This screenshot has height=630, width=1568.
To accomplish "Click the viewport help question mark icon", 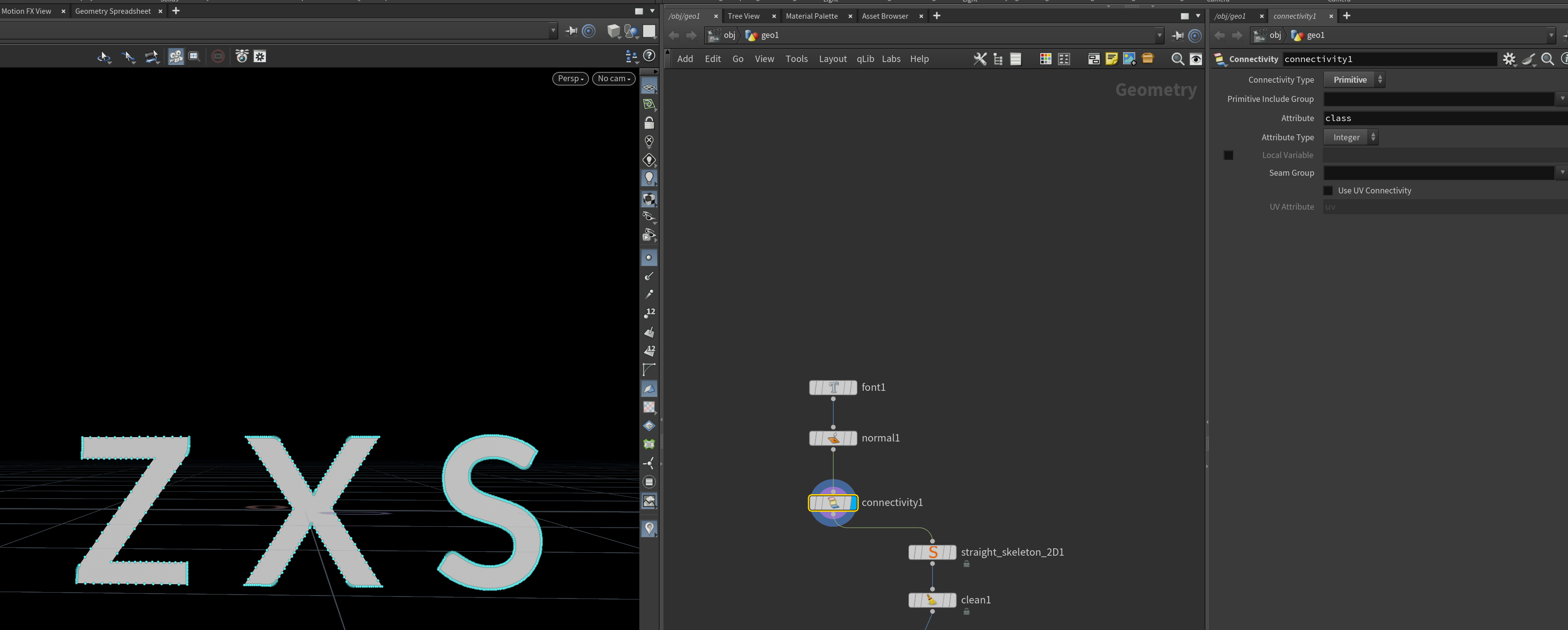I will (650, 56).
